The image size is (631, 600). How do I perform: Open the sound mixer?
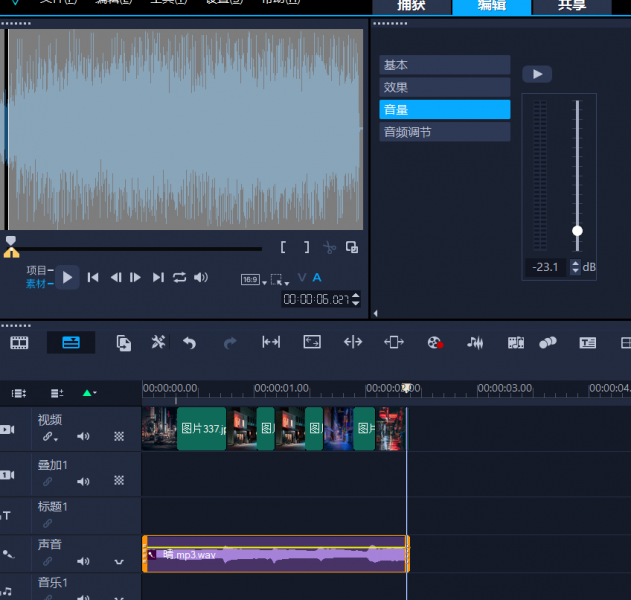[x=475, y=343]
